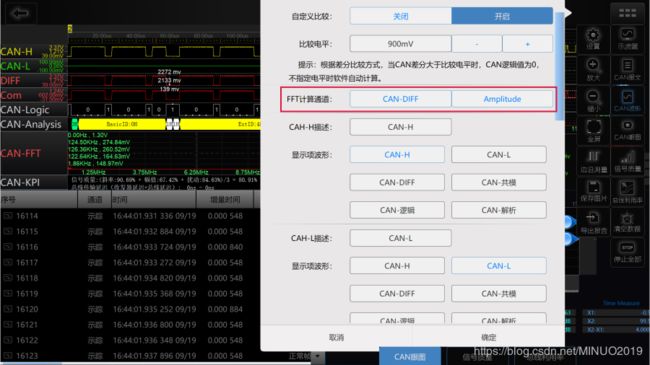Select the CAN-L channel label
This screenshot has height=365, width=650.
point(15,66)
